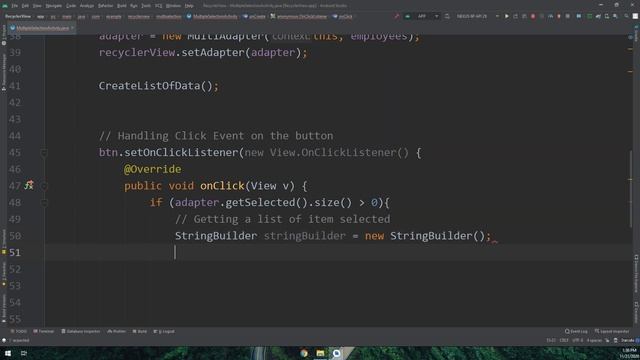Click the CRLF line separator in status bar
The image size is (640, 360).
pyautogui.click(x=564, y=340)
